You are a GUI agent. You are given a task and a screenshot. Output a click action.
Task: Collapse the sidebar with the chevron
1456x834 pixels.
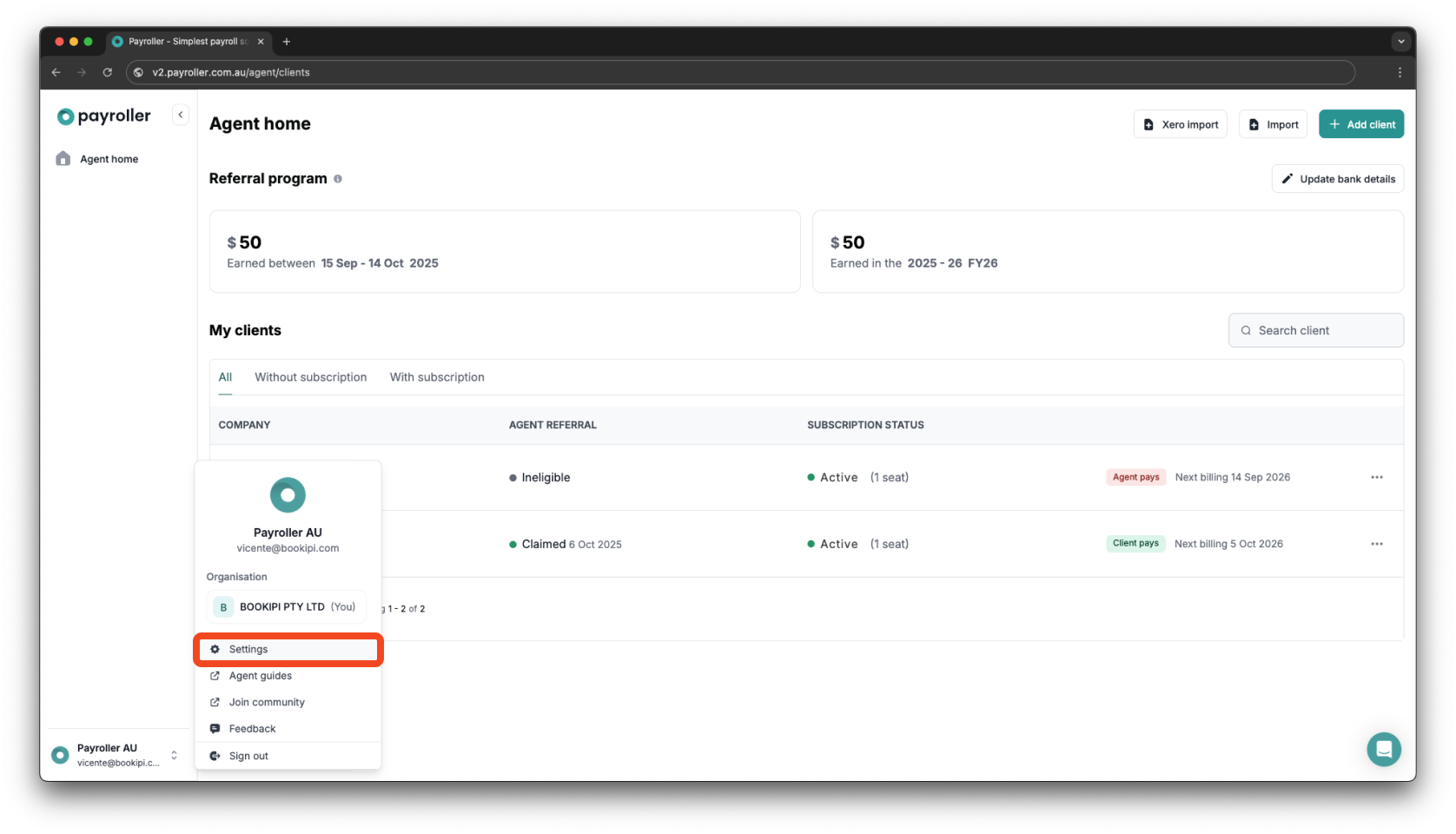click(180, 114)
